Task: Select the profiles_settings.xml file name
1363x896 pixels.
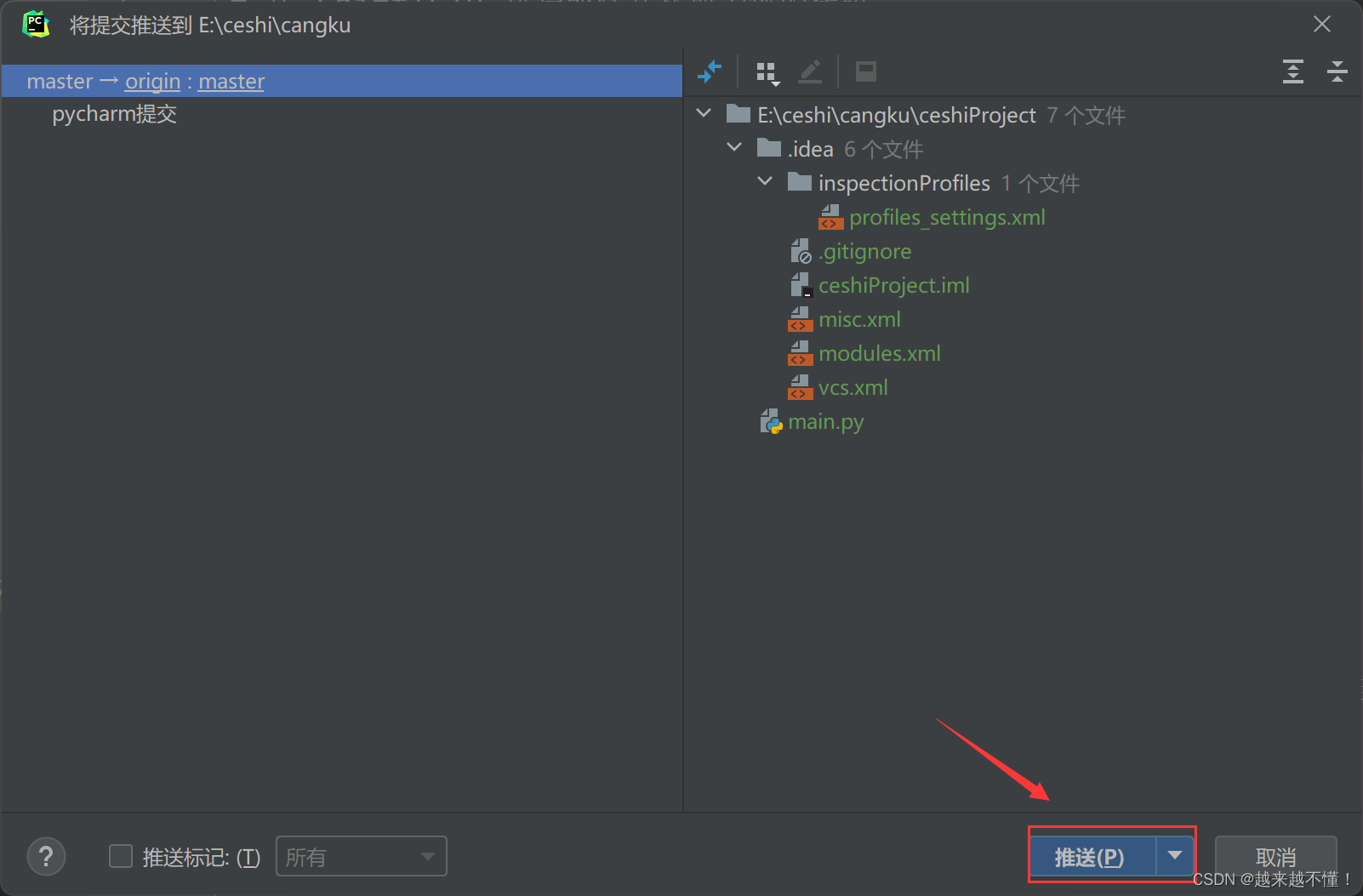Action: (947, 218)
